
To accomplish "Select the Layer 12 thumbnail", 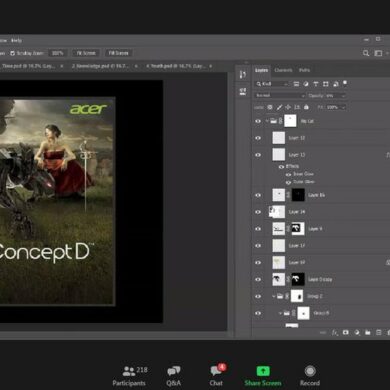I will tap(279, 138).
